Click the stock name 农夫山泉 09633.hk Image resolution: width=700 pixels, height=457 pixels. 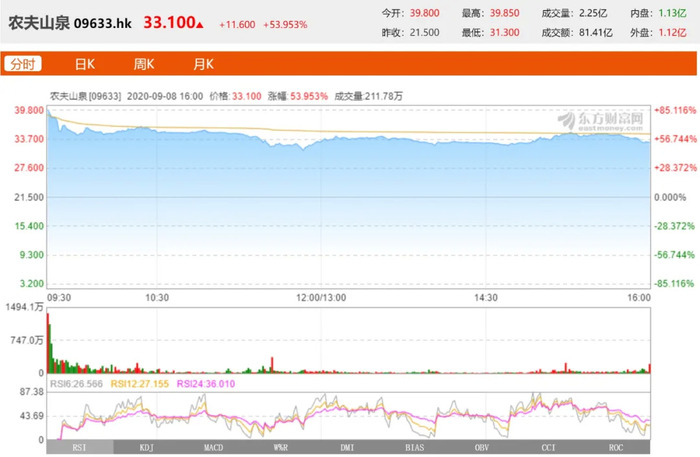click(70, 23)
